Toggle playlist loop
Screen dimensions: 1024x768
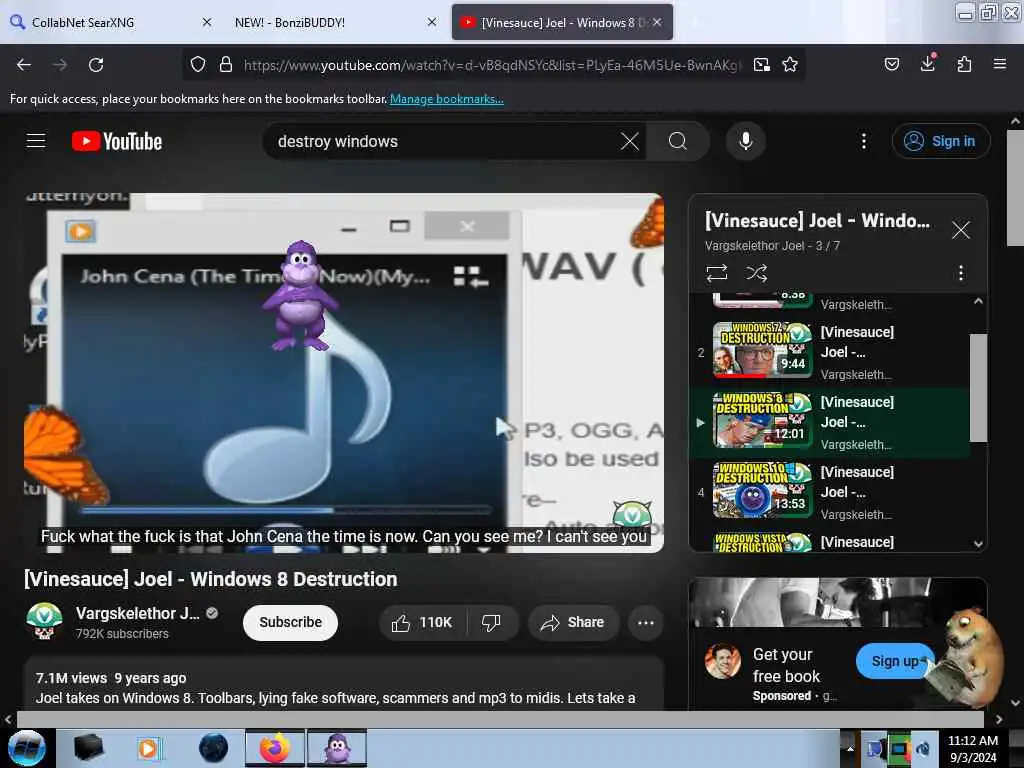point(716,272)
